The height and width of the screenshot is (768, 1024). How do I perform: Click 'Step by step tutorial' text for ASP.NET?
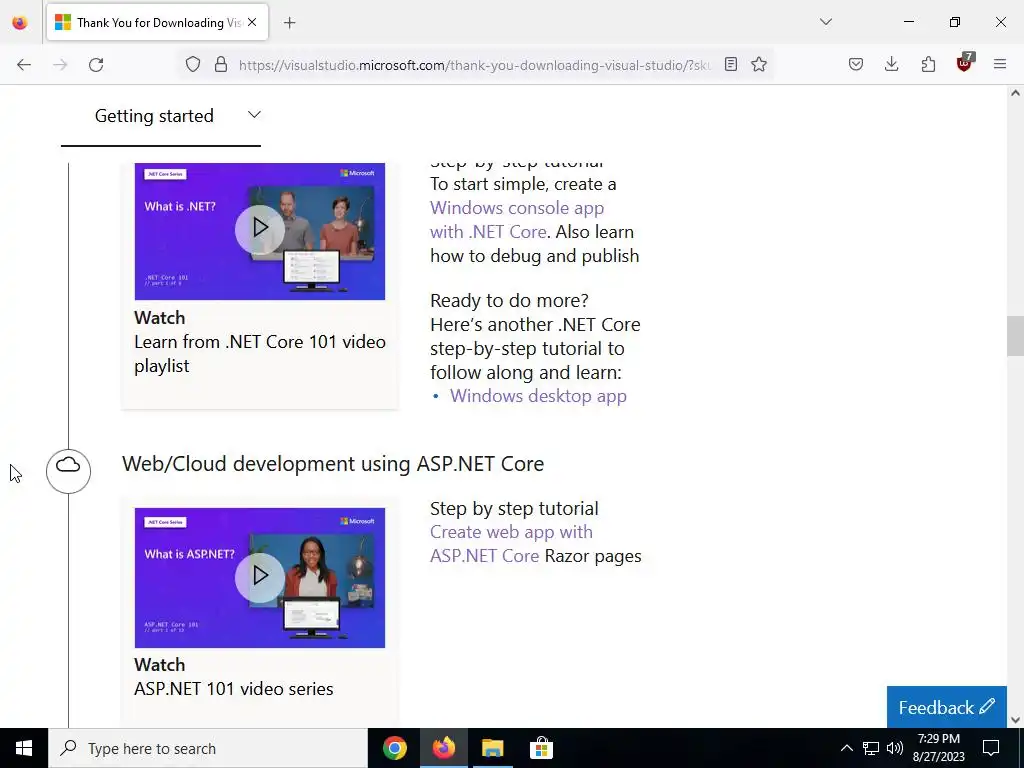pyautogui.click(x=514, y=509)
